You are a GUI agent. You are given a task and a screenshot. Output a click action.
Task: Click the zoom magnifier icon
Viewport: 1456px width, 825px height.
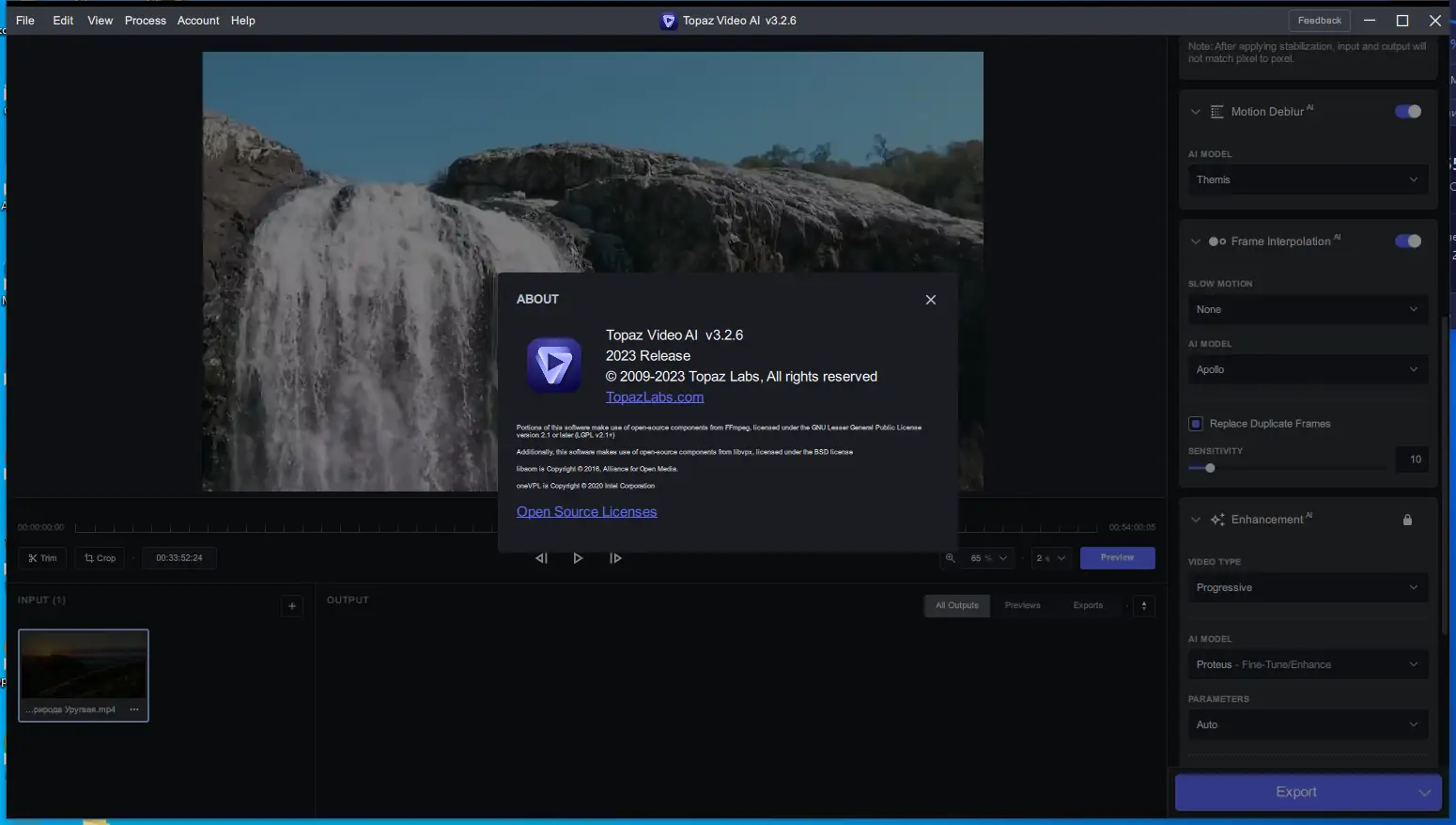click(950, 558)
